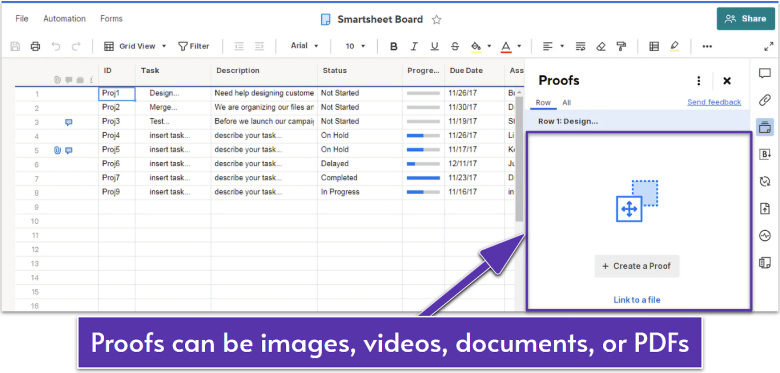Click the background fill bucket icon
Image resolution: width=780 pixels, height=373 pixels.
476,46
